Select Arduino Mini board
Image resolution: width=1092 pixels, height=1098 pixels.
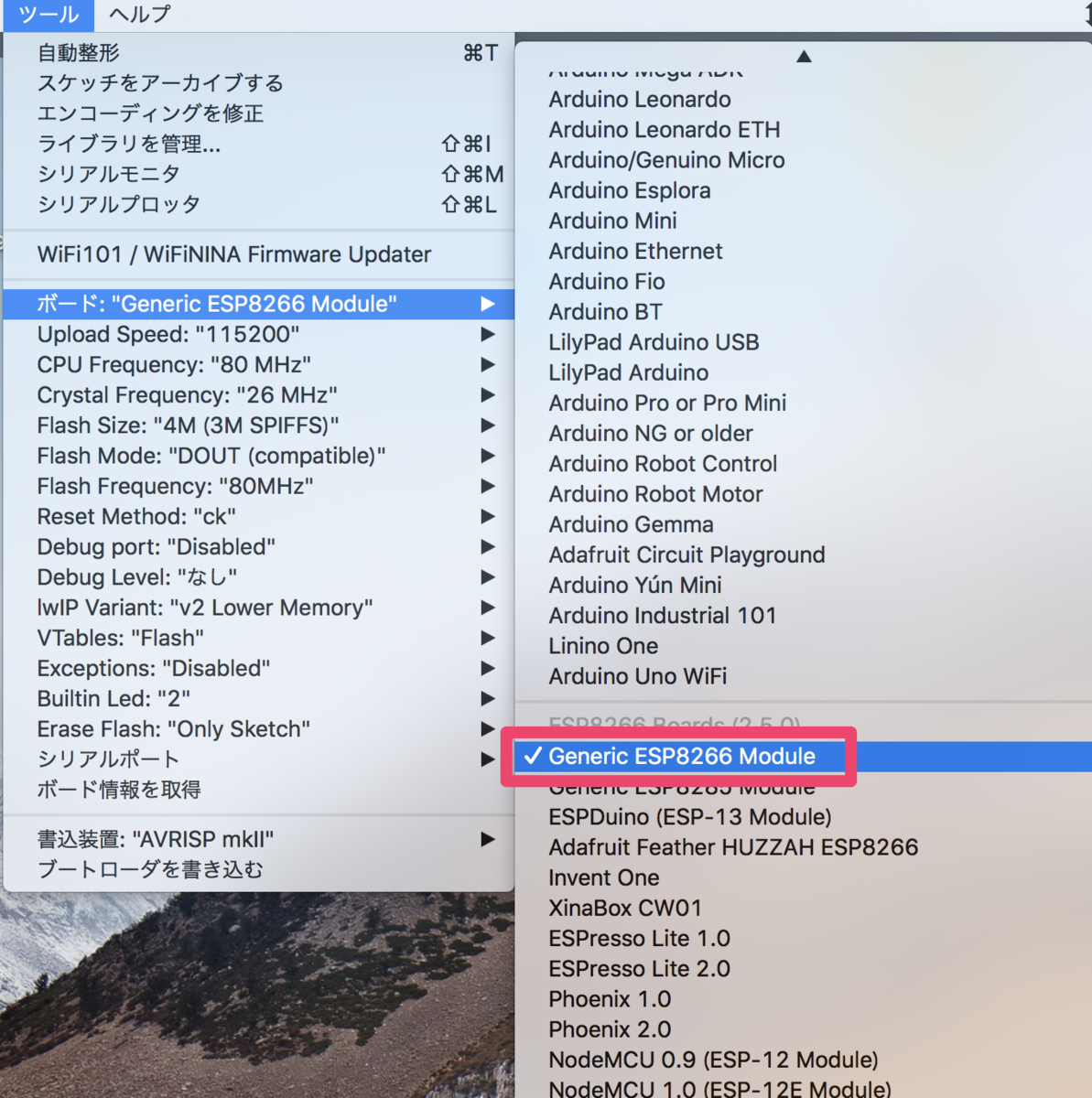pyautogui.click(x=804, y=221)
